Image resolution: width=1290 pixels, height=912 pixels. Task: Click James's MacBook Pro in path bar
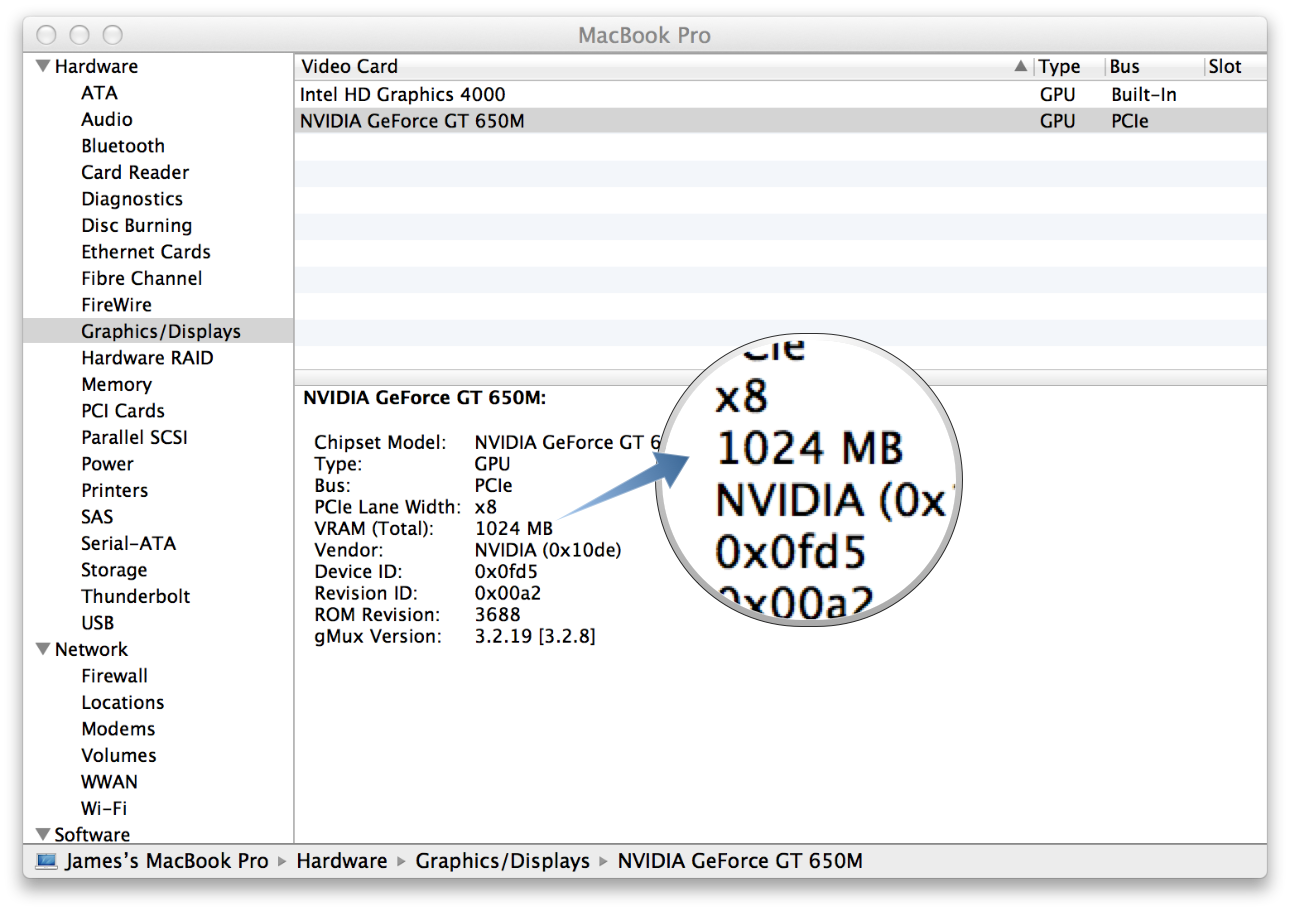(167, 861)
